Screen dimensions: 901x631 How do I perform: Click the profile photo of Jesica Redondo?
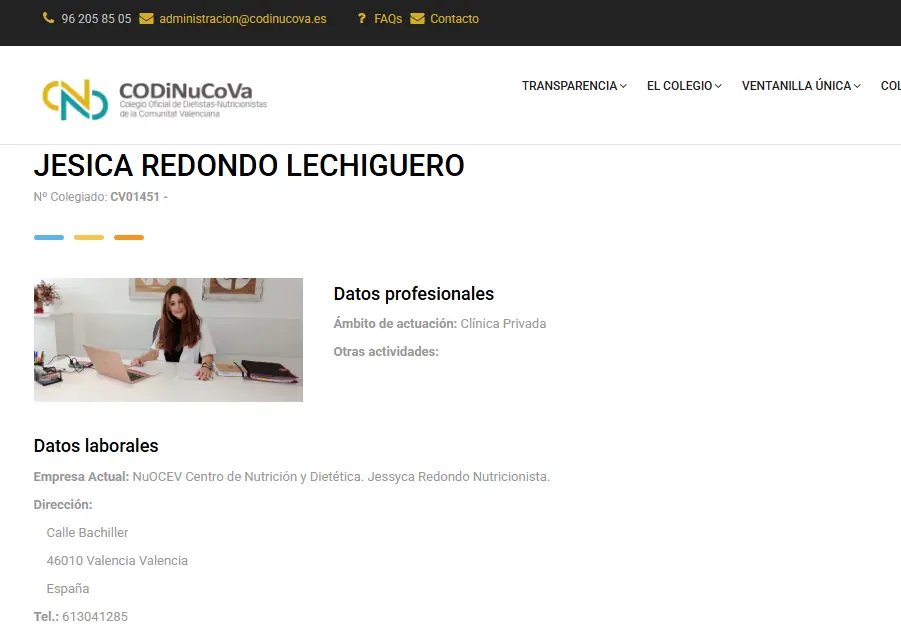point(168,340)
